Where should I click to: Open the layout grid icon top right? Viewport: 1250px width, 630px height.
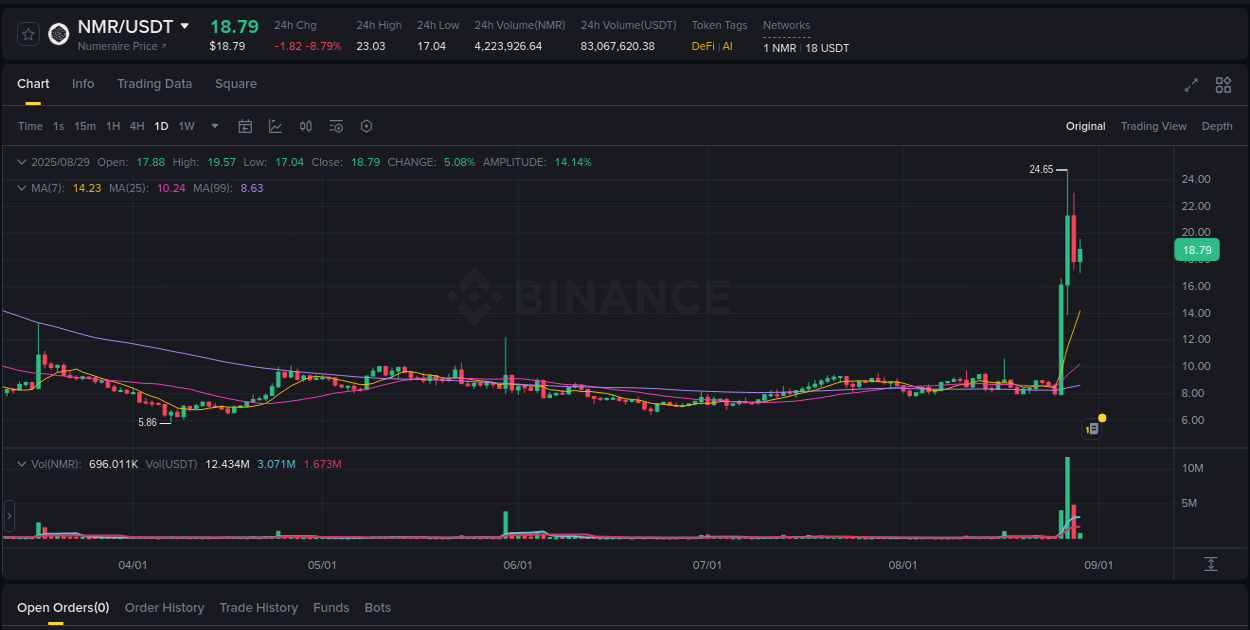pos(1223,85)
